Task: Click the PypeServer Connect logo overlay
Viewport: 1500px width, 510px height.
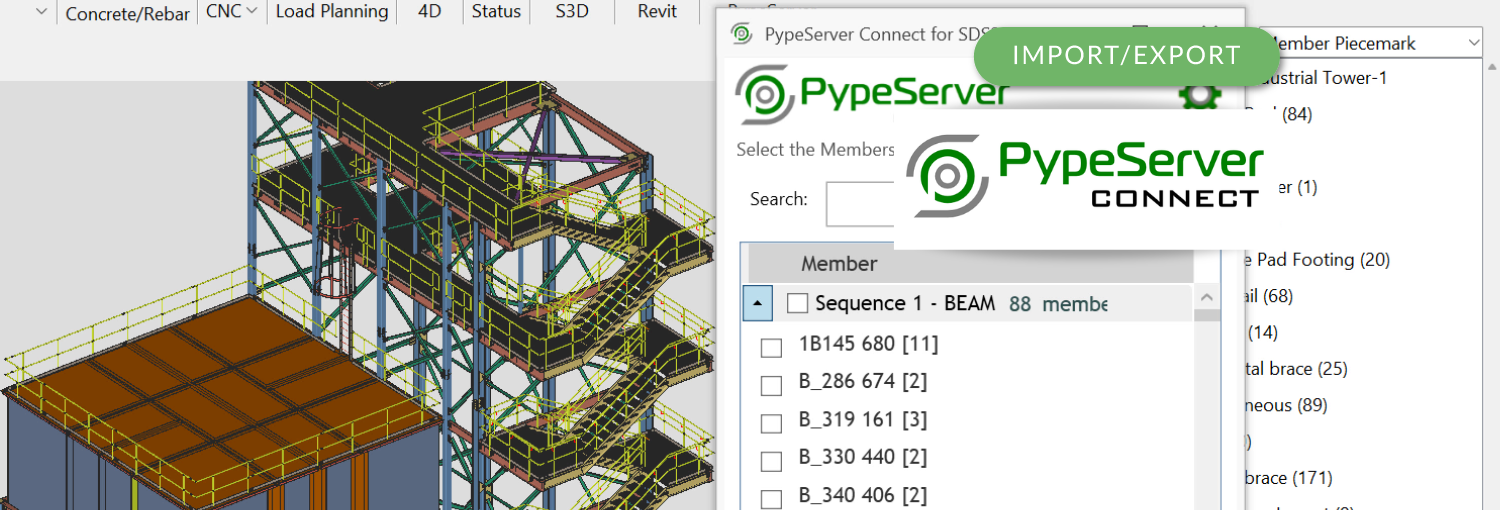Action: click(x=1084, y=176)
